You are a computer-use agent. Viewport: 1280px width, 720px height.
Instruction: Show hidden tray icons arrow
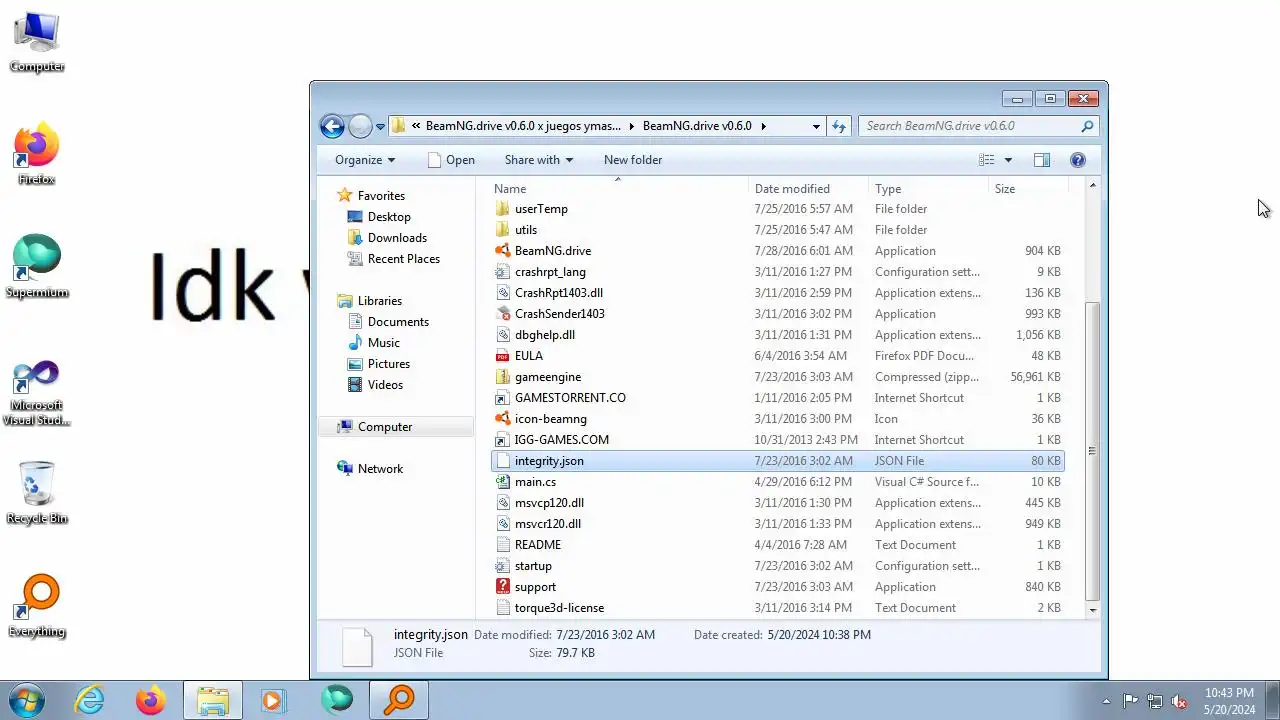click(1105, 701)
